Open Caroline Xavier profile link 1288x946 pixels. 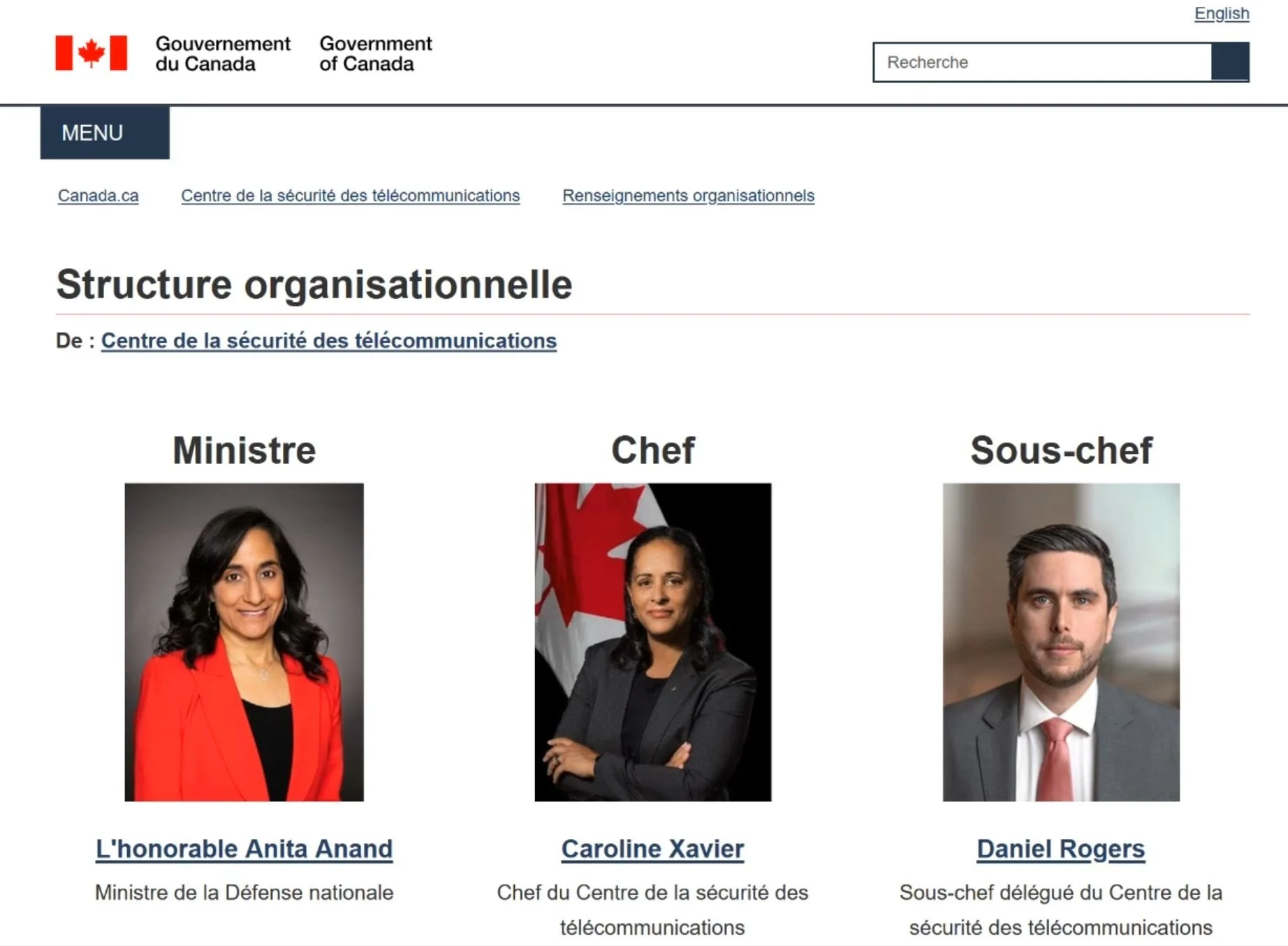click(x=653, y=849)
